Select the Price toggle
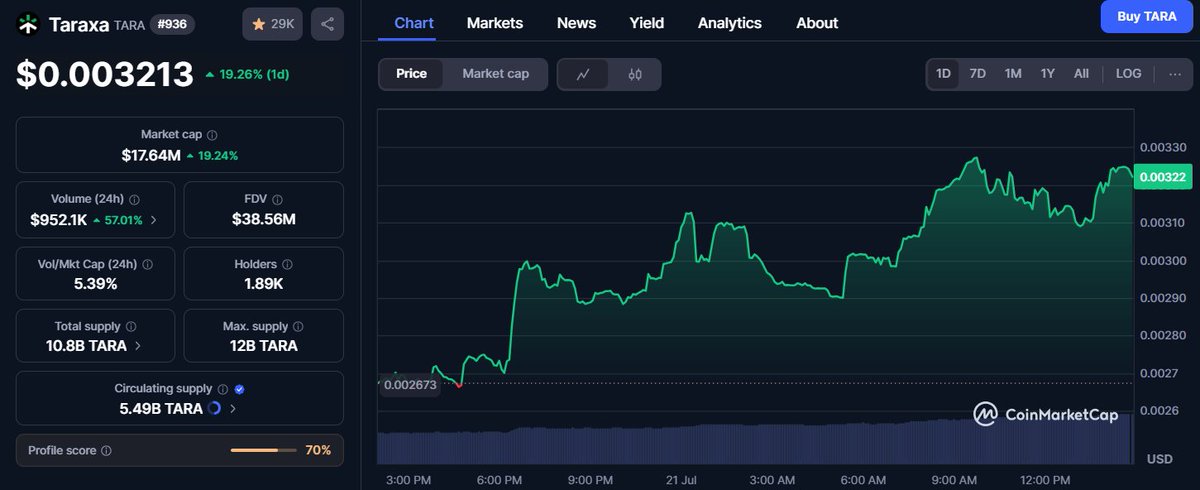This screenshot has height=490, width=1200. [x=412, y=74]
